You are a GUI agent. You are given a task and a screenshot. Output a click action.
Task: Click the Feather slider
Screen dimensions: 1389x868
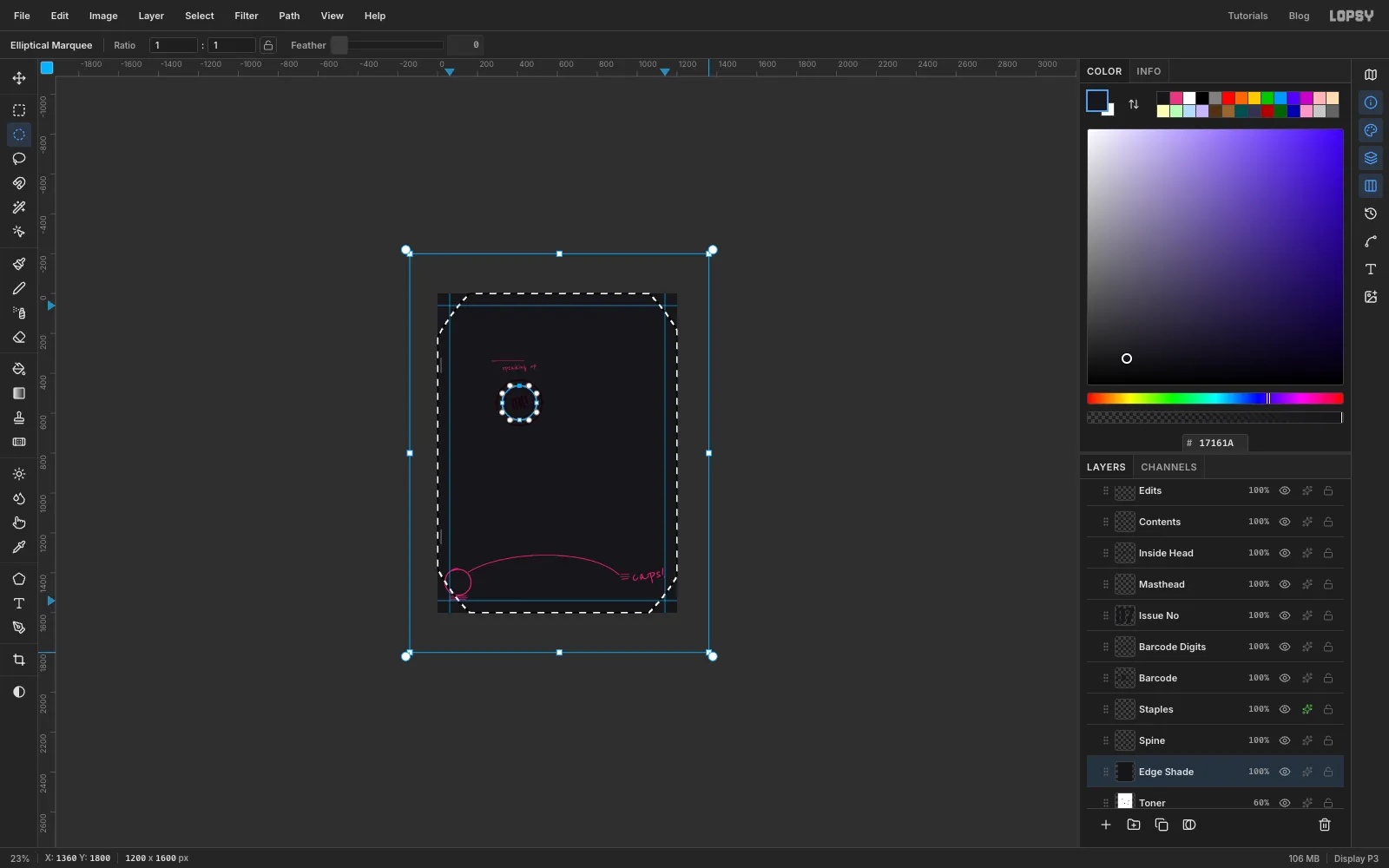tap(387, 45)
